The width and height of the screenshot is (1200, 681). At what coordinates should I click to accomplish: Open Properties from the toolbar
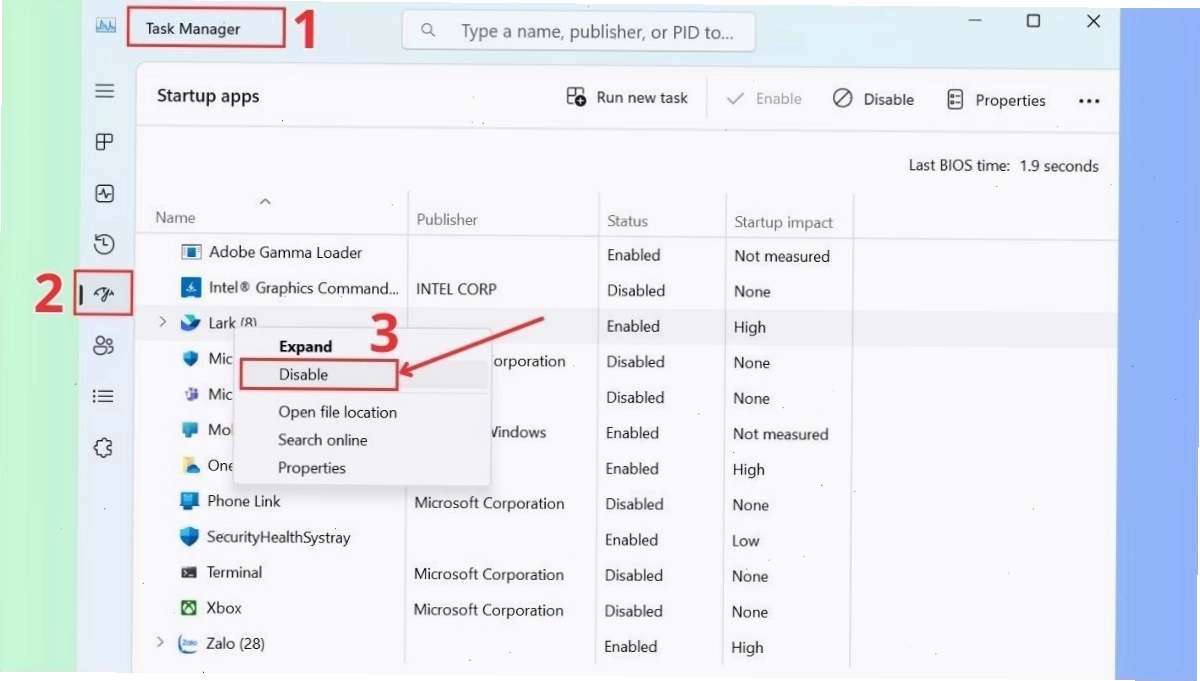point(996,100)
